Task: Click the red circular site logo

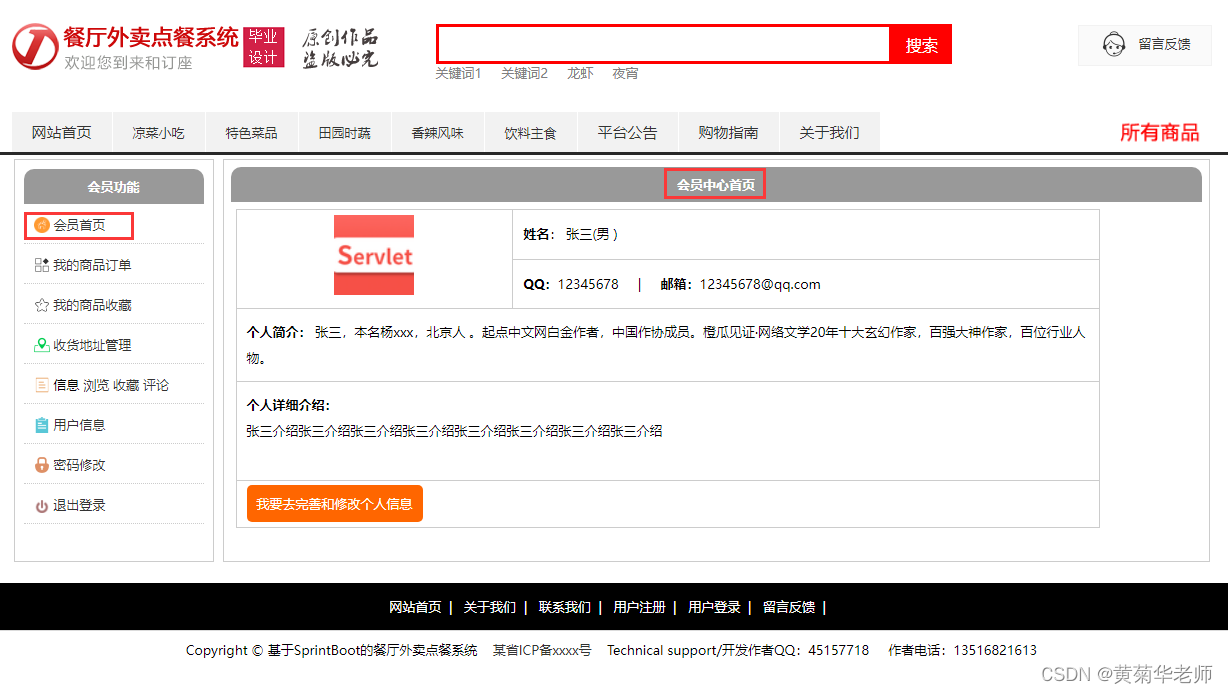Action: [35, 46]
